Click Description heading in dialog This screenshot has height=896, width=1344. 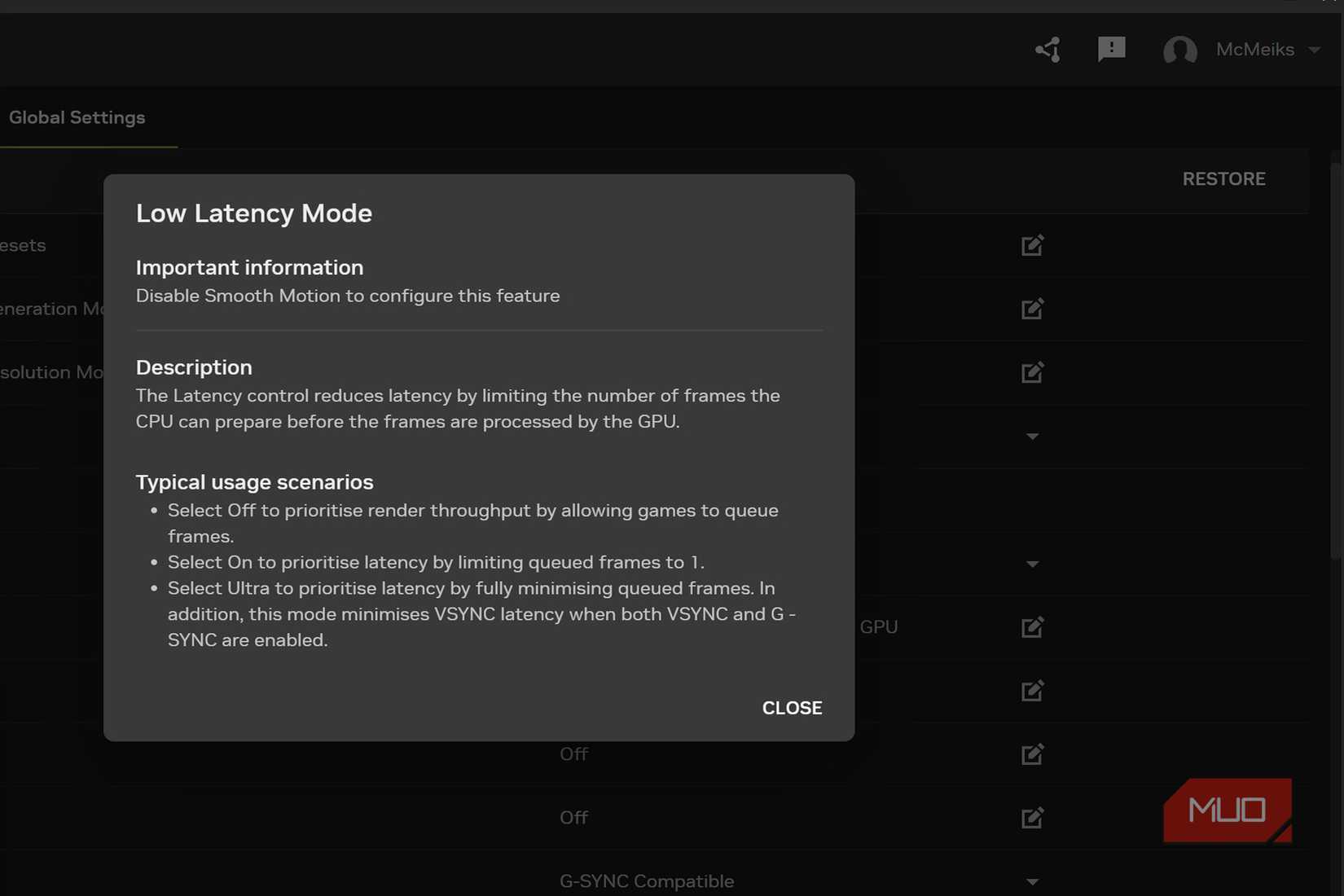194,367
